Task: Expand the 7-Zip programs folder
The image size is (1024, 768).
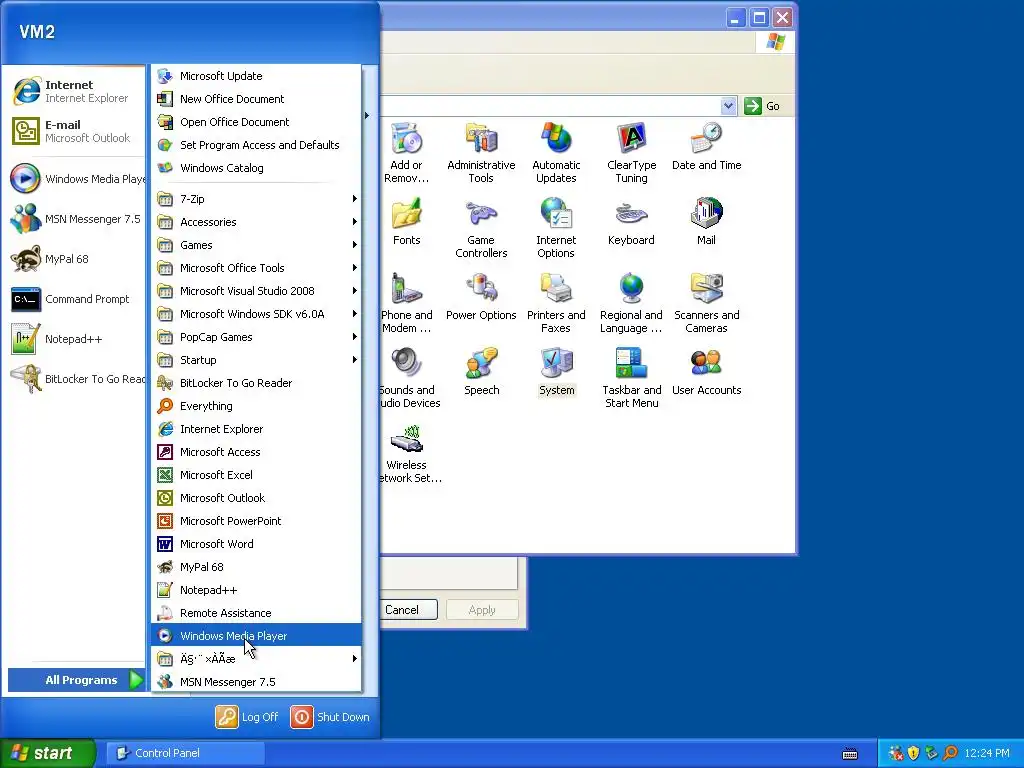Action: click(x=257, y=199)
